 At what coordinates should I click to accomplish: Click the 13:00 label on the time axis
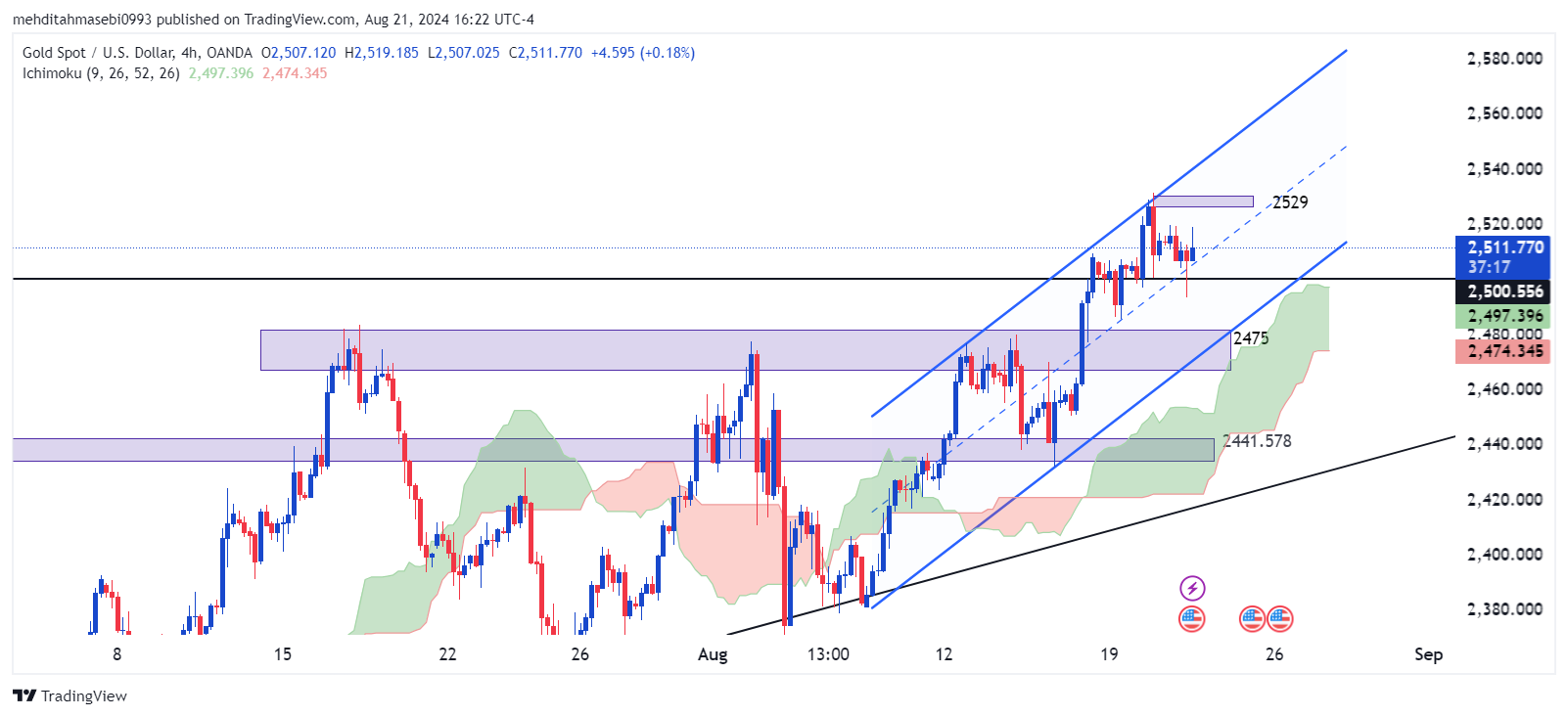[x=828, y=654]
